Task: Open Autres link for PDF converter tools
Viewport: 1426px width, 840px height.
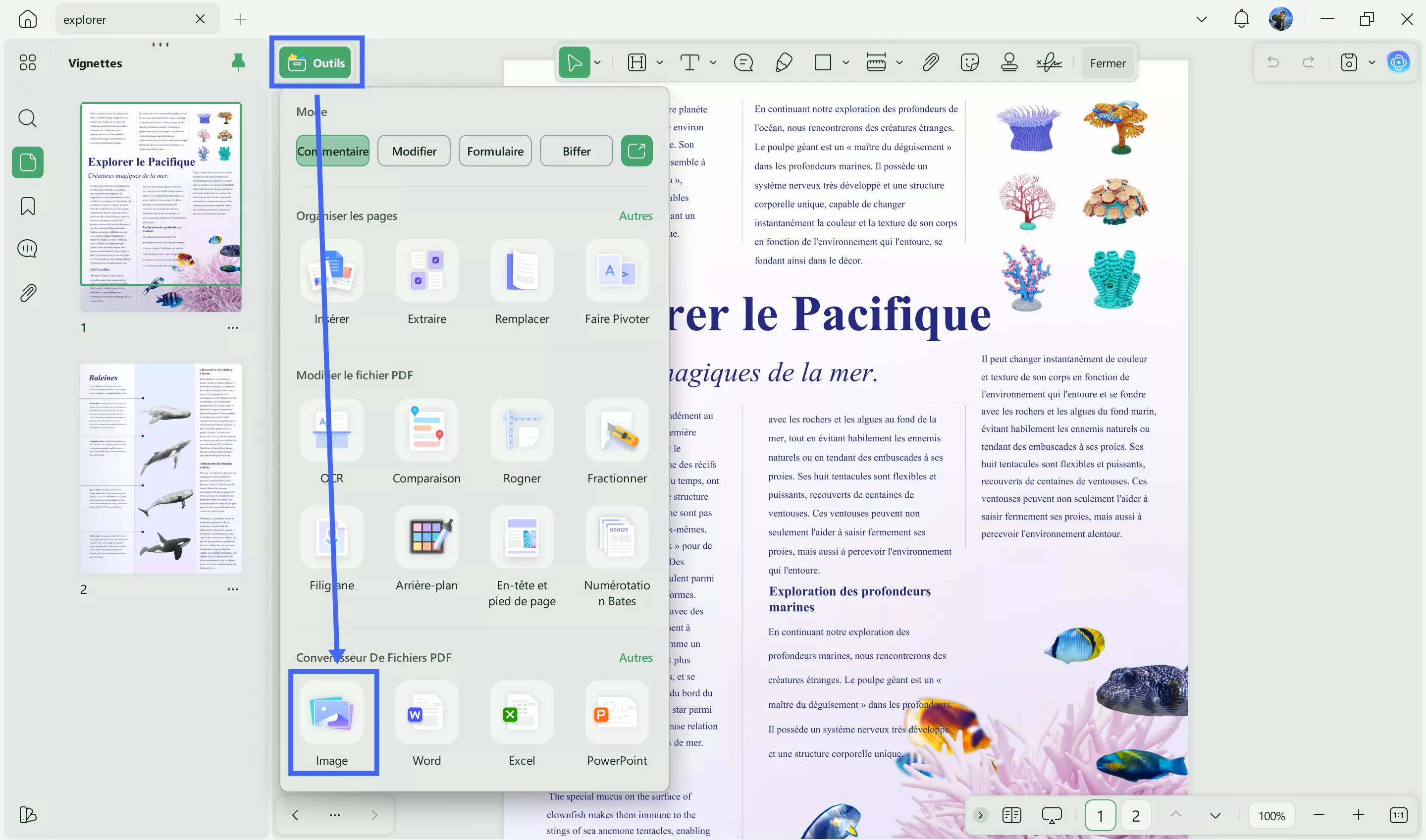Action: tap(635, 657)
